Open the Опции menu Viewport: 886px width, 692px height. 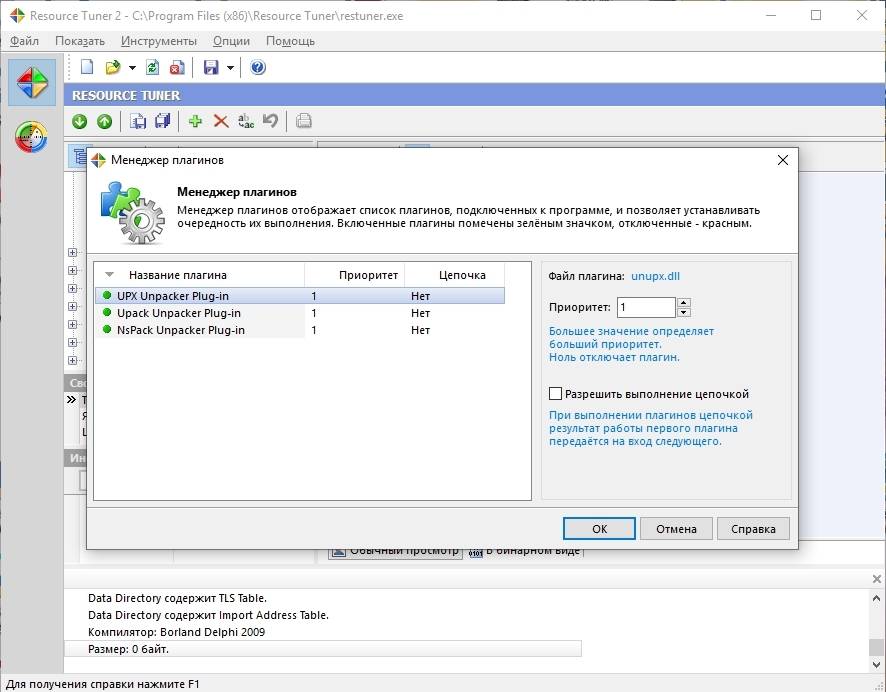(231, 41)
